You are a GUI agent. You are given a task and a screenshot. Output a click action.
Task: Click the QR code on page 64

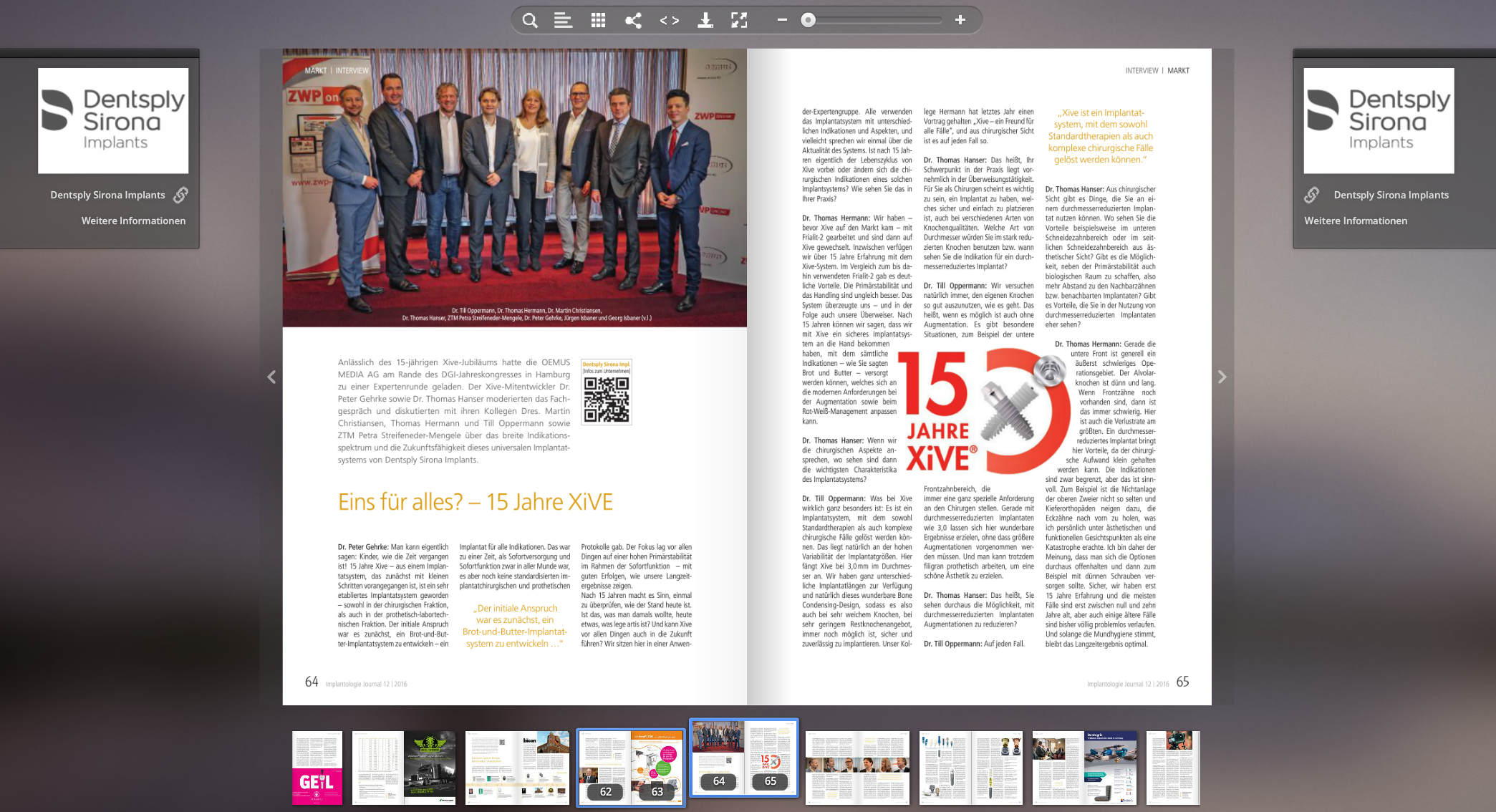pyautogui.click(x=607, y=400)
